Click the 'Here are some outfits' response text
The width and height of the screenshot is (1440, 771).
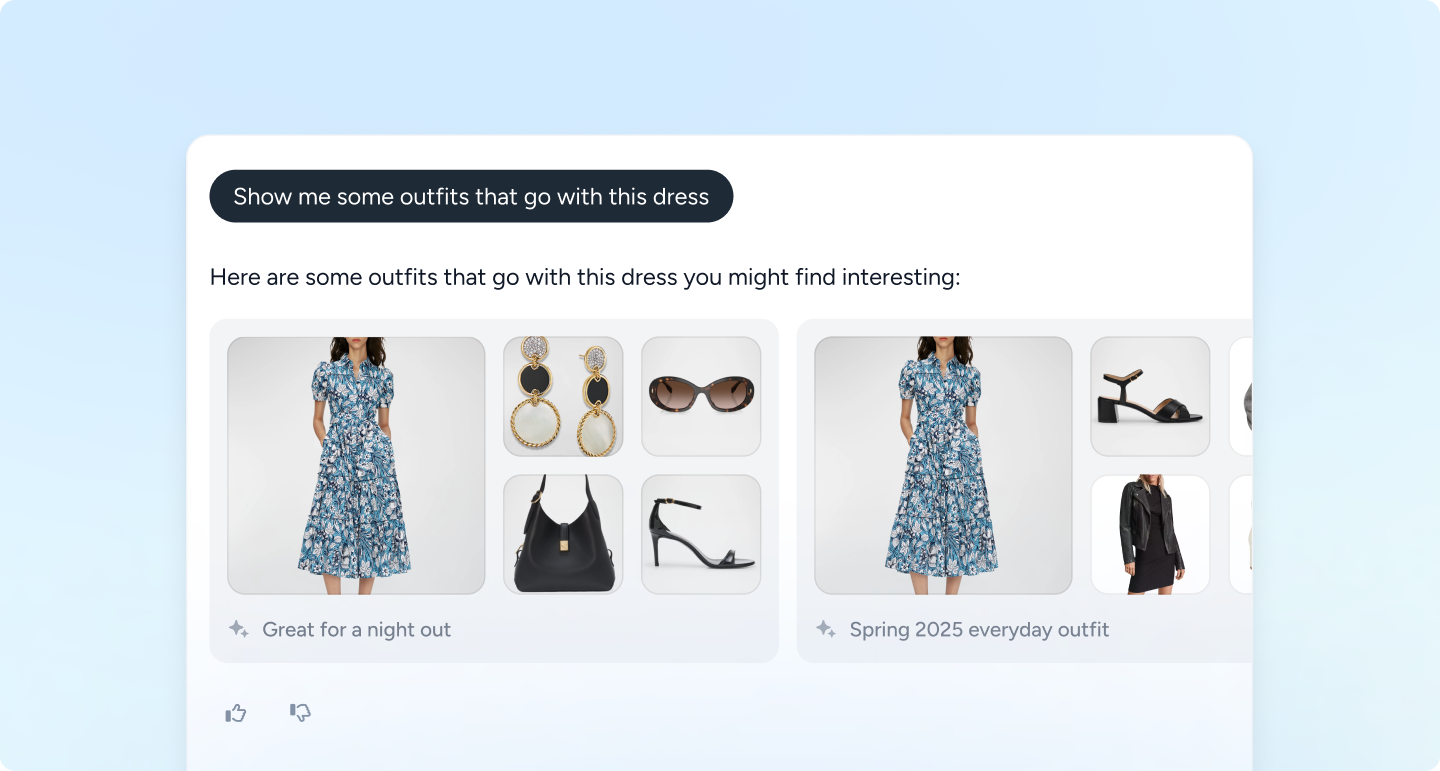click(585, 277)
